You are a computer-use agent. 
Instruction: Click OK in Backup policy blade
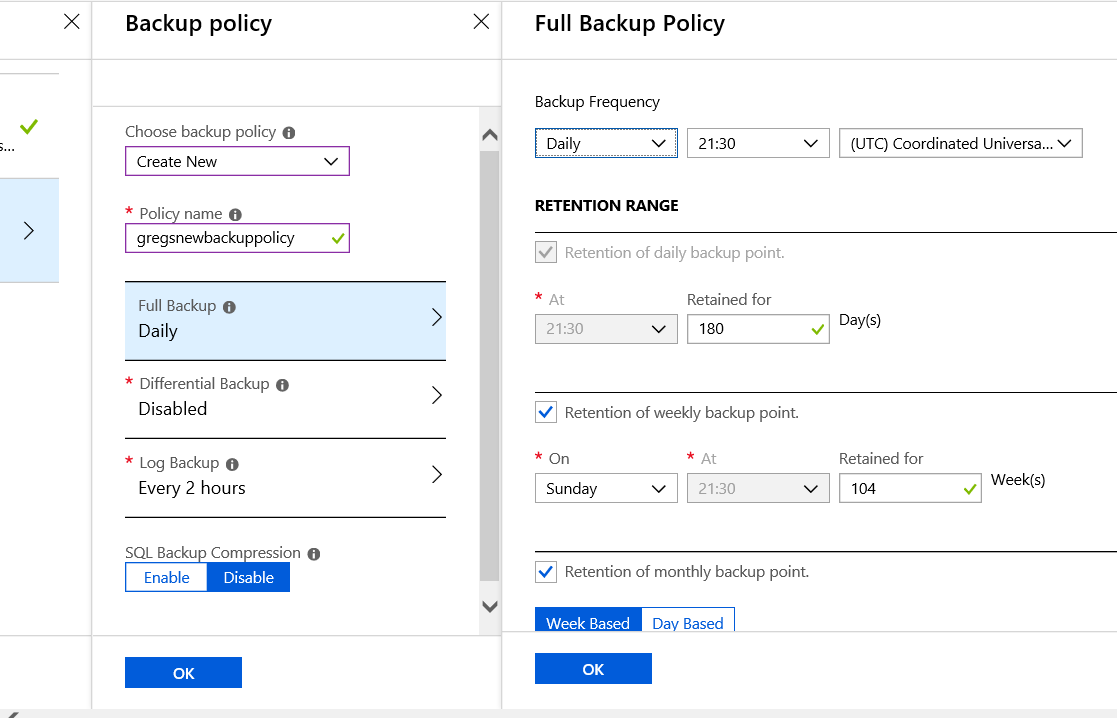point(183,672)
